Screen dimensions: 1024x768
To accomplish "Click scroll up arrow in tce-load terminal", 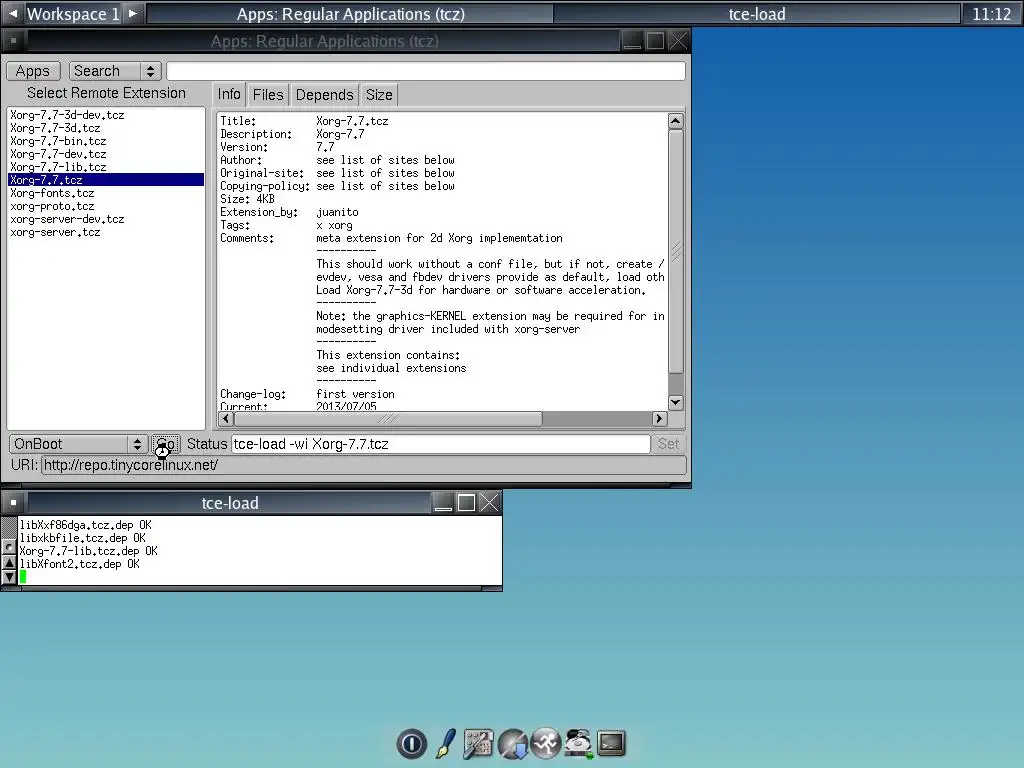I will (9, 562).
